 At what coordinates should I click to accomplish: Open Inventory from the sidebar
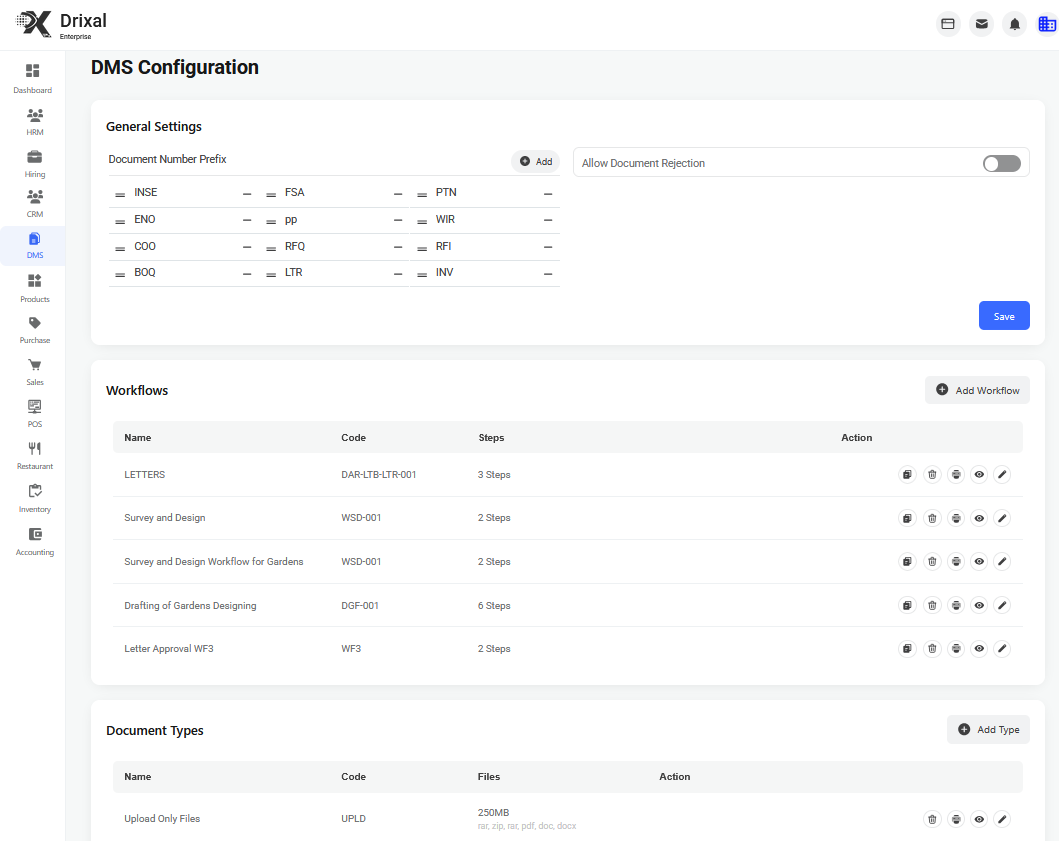pos(34,498)
